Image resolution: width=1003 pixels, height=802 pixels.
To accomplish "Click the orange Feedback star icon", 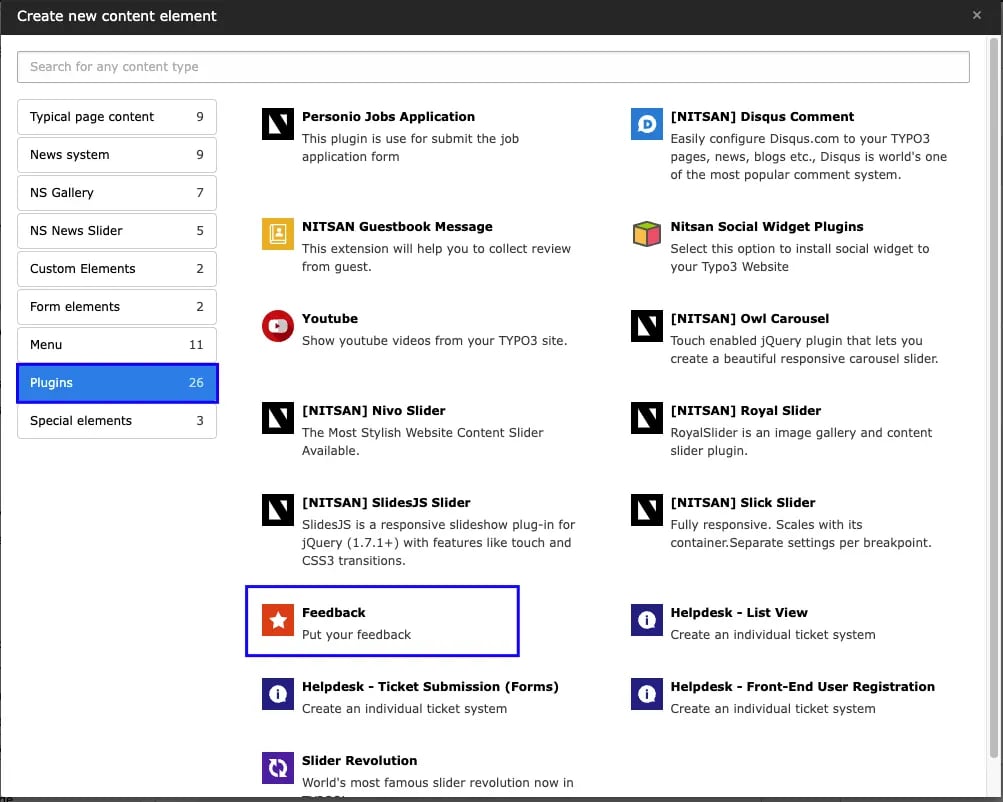I will coord(278,620).
